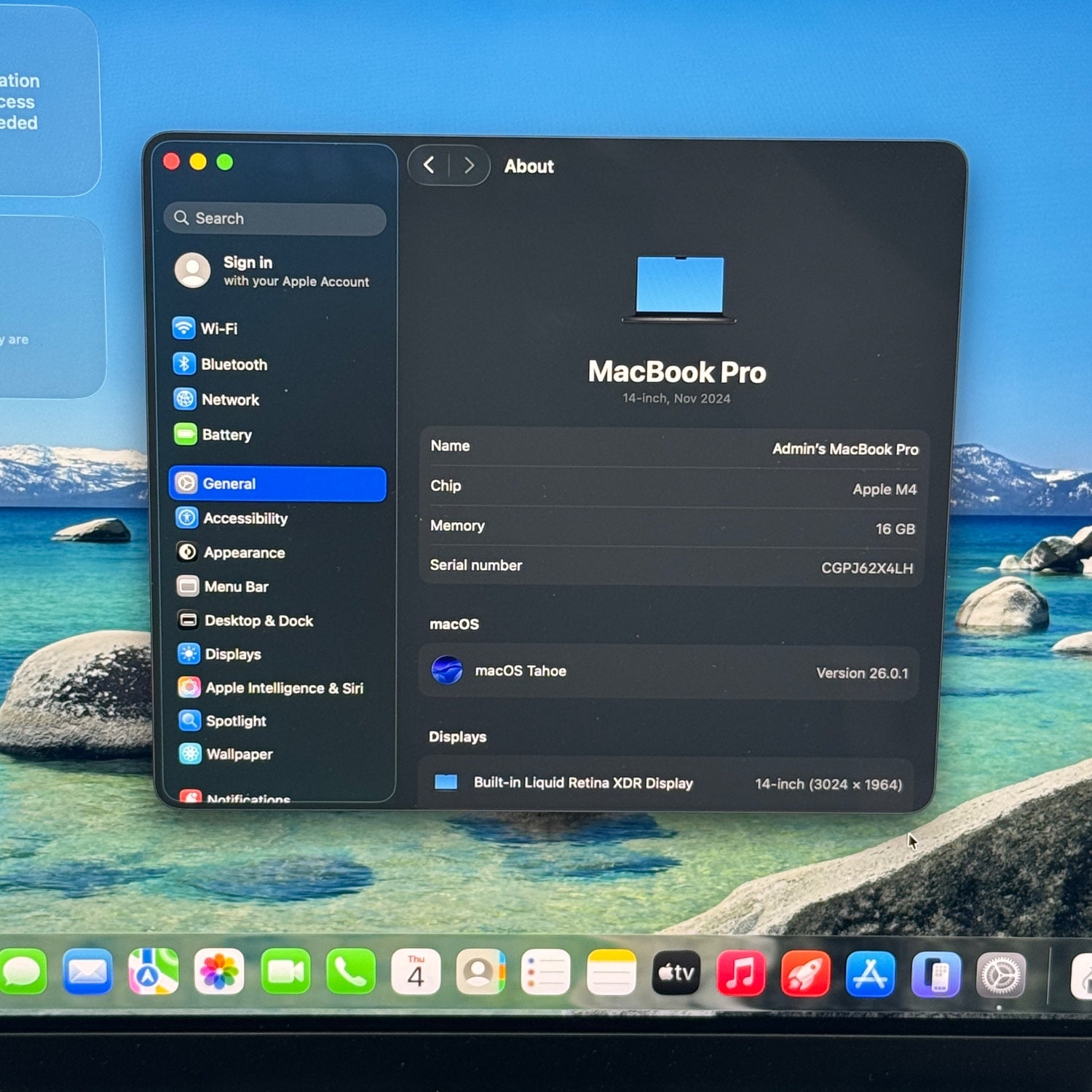
Task: Open Wi-Fi settings in sidebar
Action: coord(218,328)
